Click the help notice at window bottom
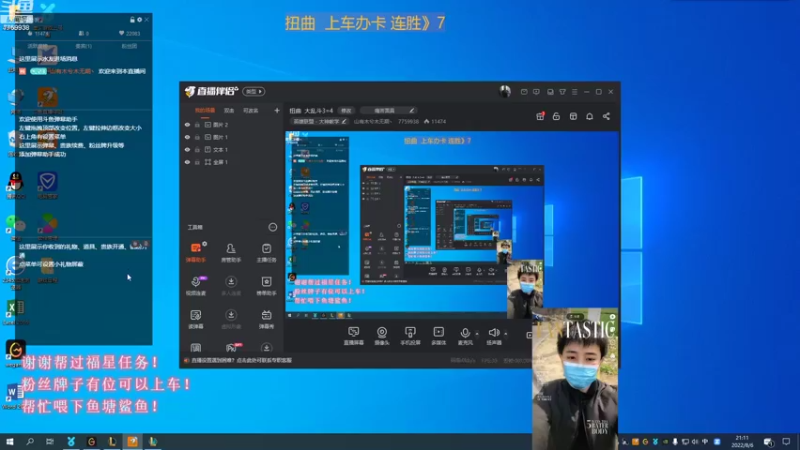The height and width of the screenshot is (450, 800). tap(238, 360)
